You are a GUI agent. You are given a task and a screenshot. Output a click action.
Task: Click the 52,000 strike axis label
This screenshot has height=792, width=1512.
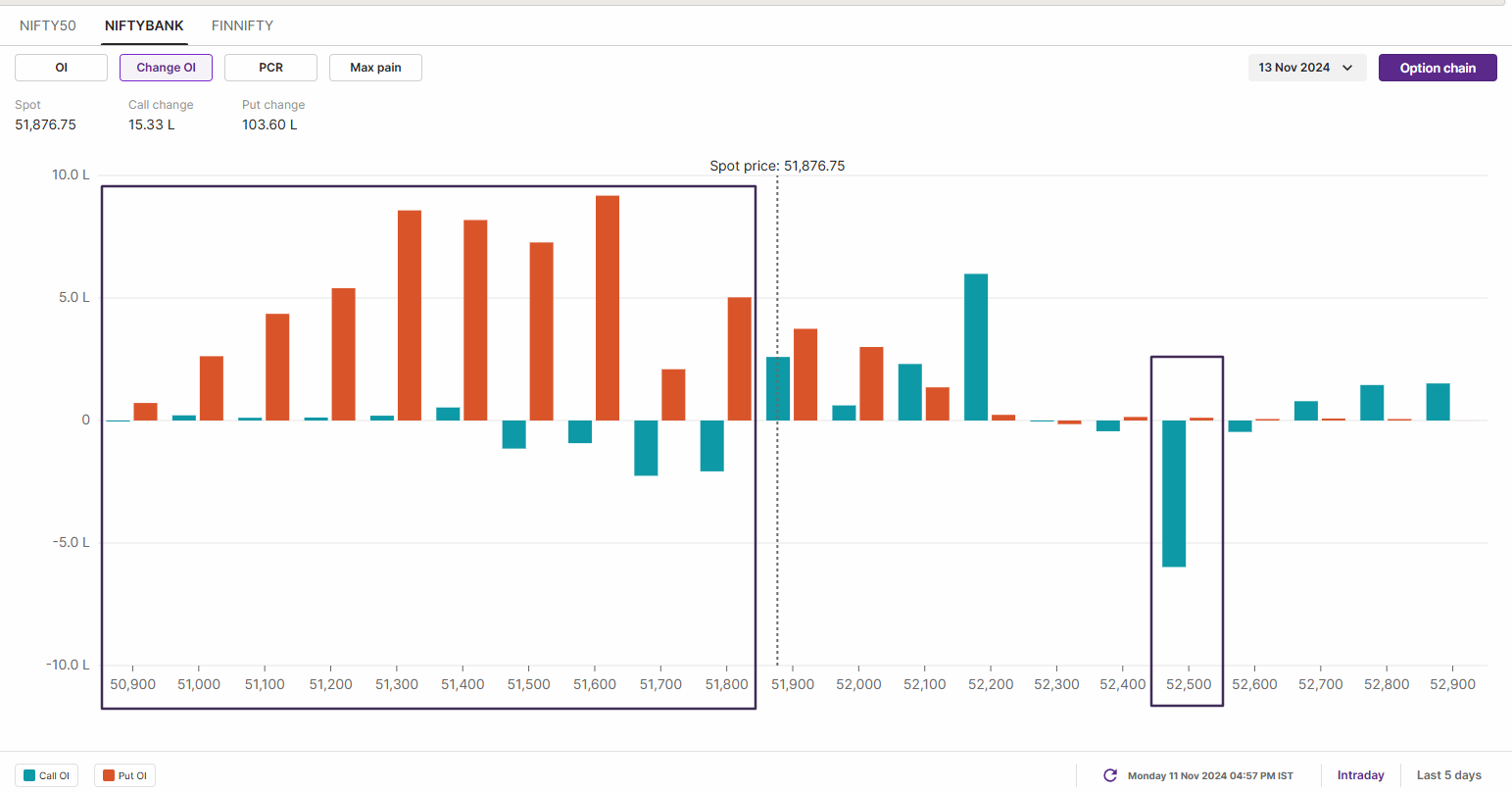point(858,684)
